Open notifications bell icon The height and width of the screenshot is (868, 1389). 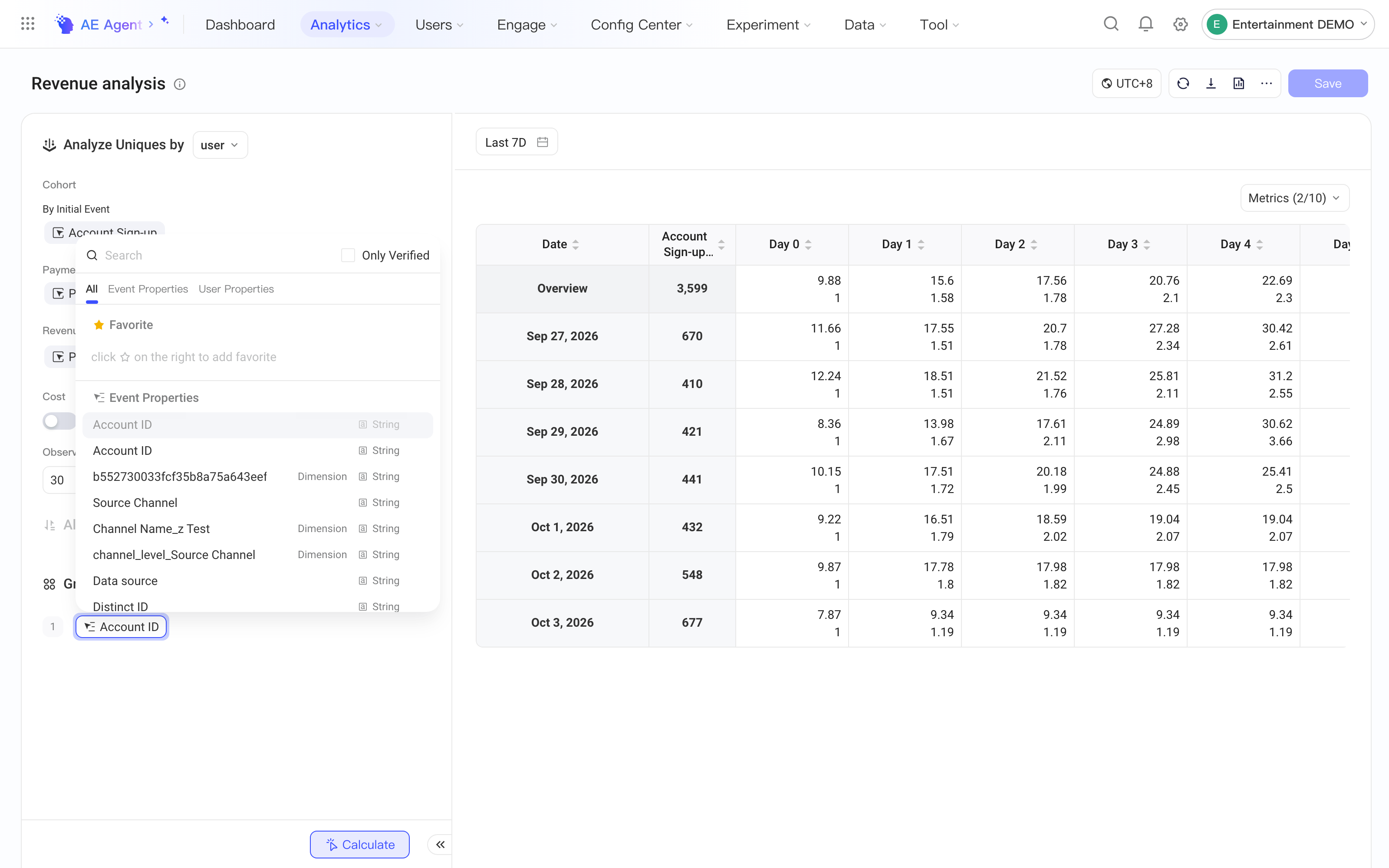1145,24
